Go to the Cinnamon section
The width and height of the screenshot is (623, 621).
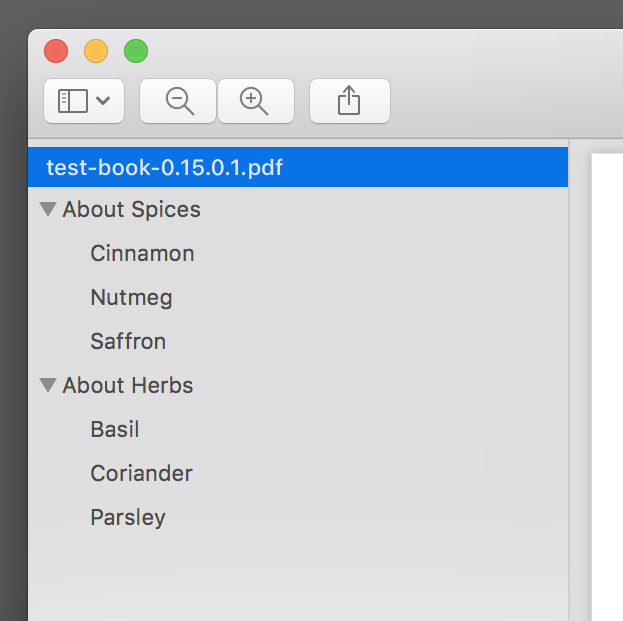pyautogui.click(x=142, y=253)
